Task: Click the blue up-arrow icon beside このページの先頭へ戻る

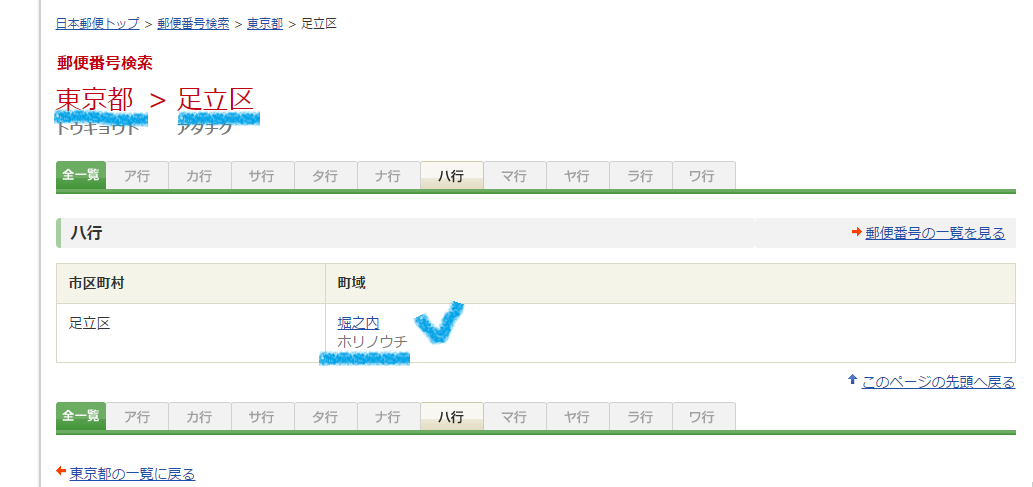Action: (x=852, y=380)
